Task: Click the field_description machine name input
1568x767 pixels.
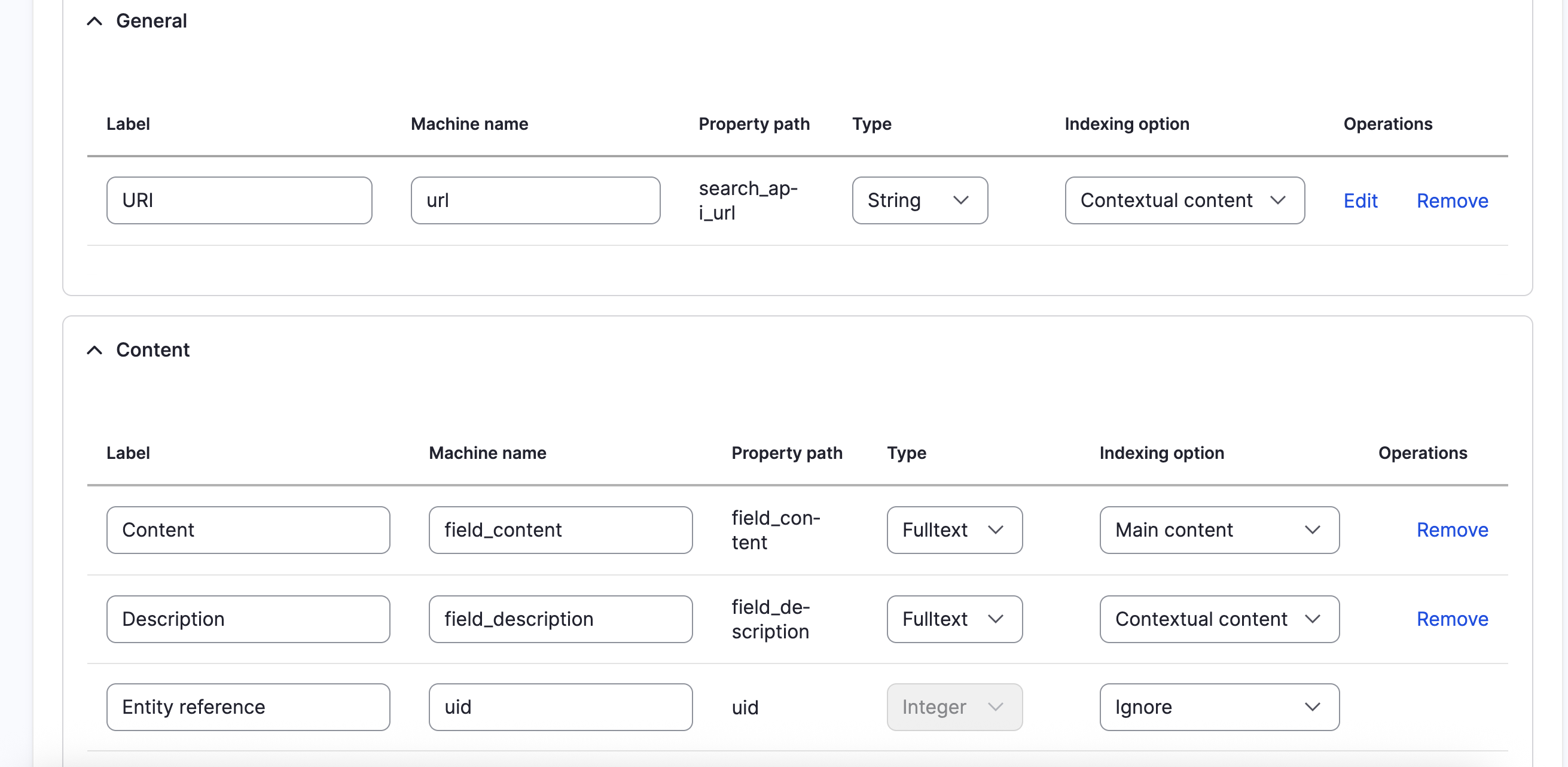Action: pyautogui.click(x=560, y=619)
